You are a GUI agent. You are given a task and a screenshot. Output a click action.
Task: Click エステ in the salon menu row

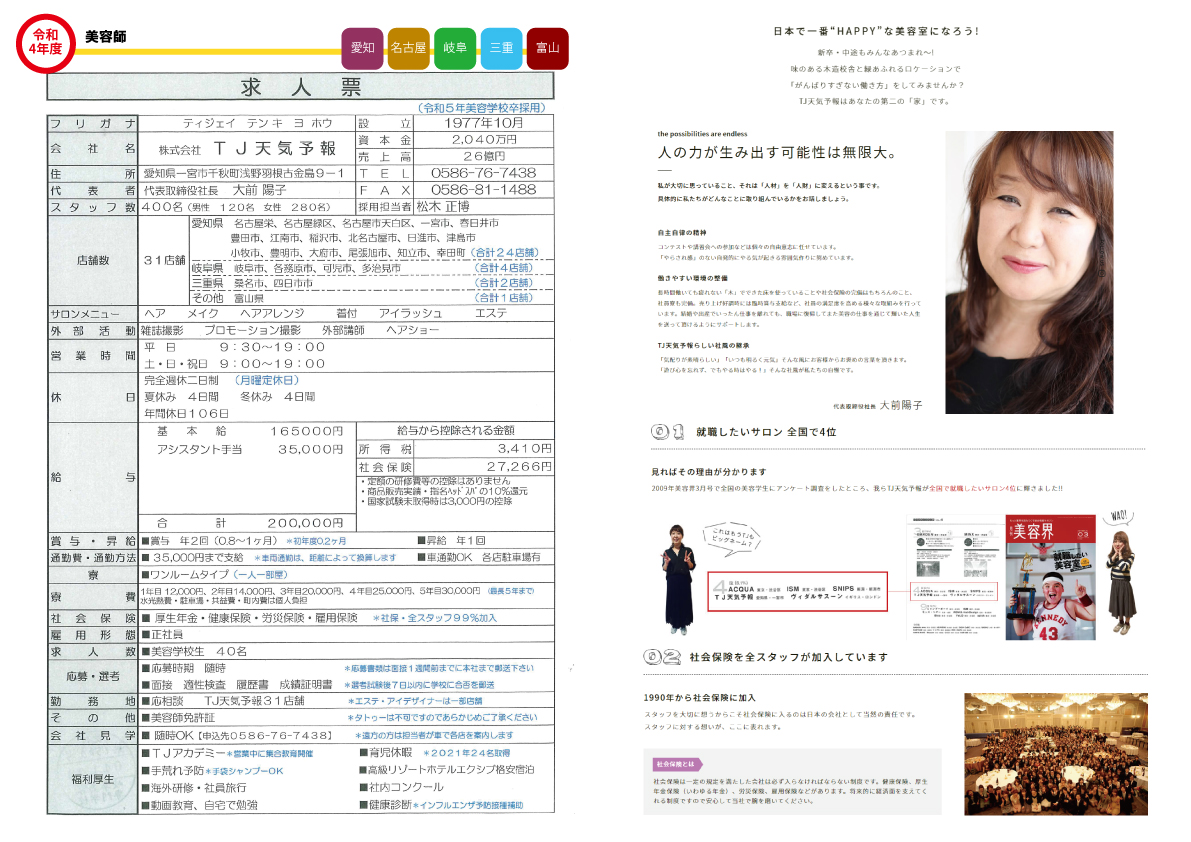pyautogui.click(x=491, y=314)
